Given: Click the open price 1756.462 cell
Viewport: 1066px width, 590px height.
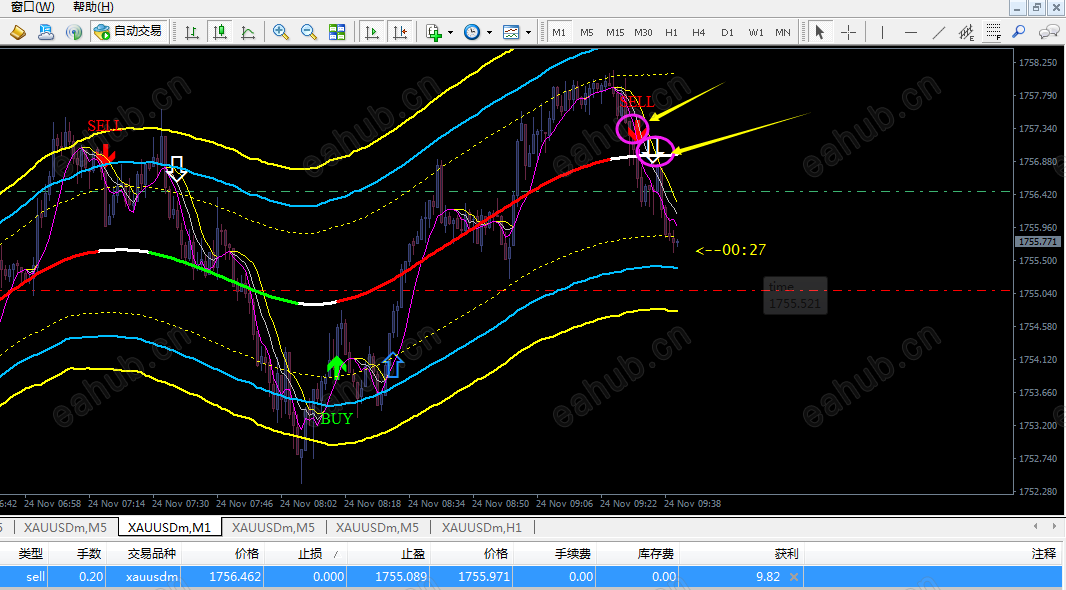Looking at the screenshot, I should point(235,576).
